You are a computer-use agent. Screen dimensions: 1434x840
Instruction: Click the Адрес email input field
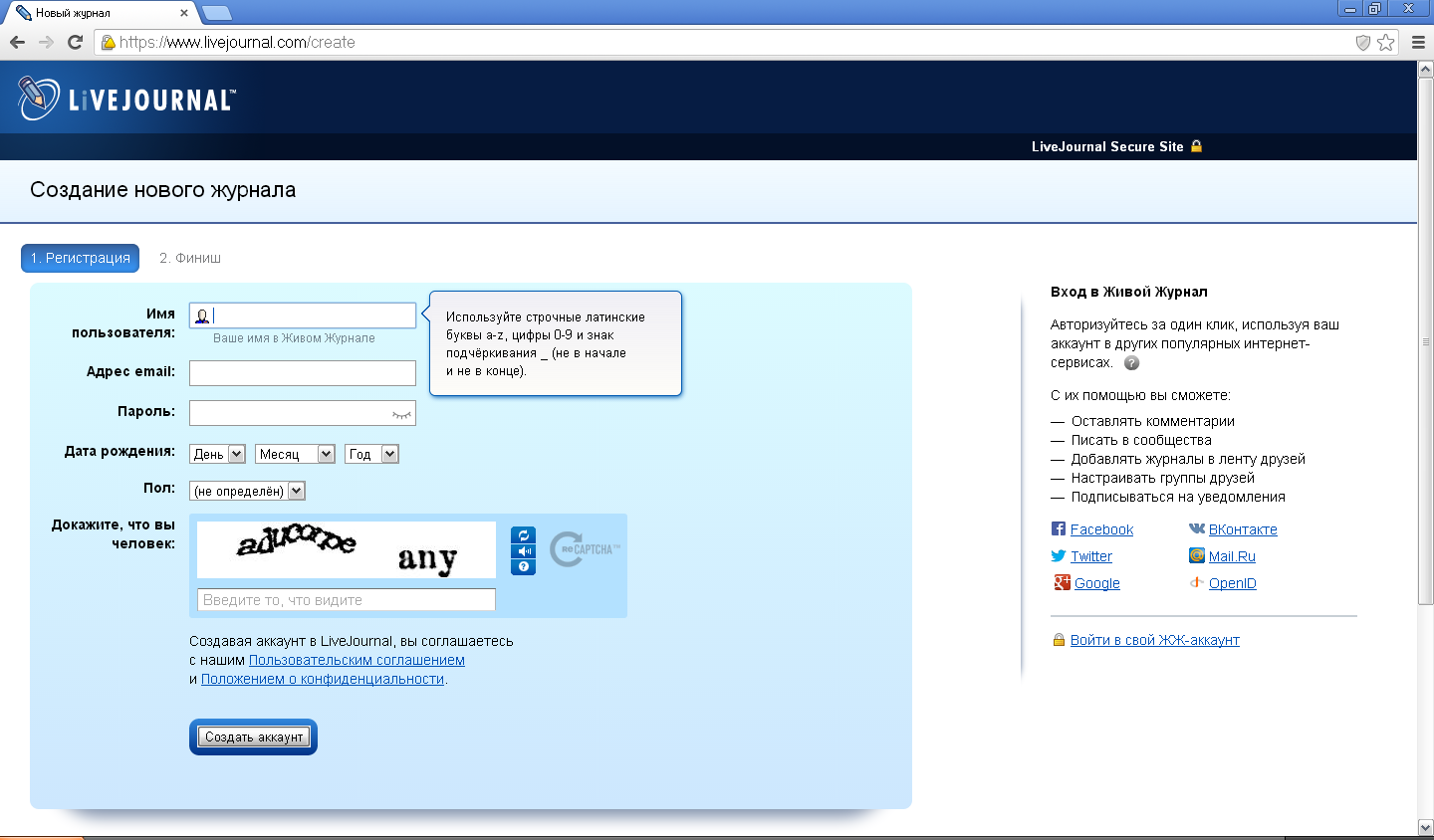click(303, 373)
